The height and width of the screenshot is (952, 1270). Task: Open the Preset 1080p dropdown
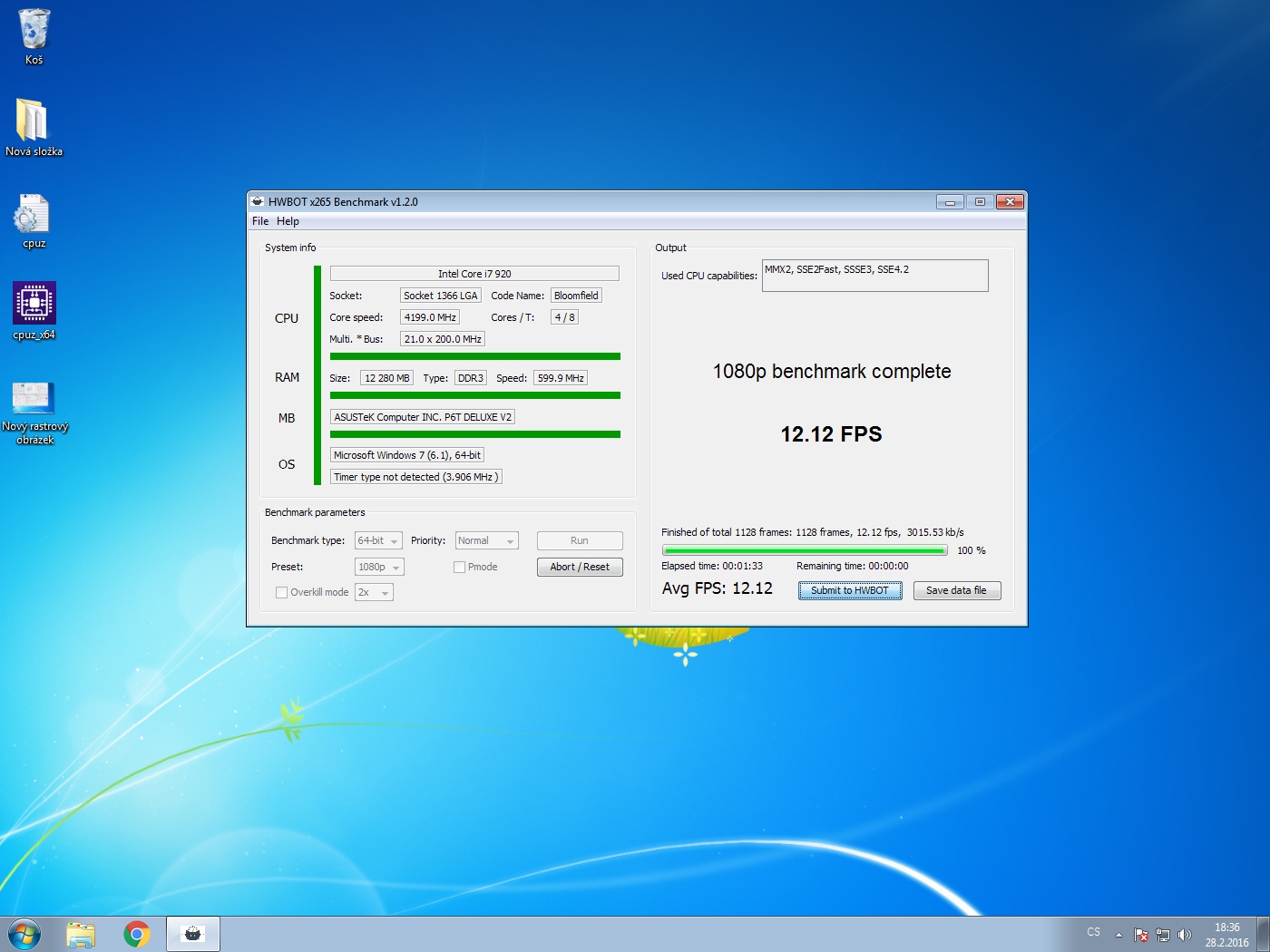tap(379, 567)
